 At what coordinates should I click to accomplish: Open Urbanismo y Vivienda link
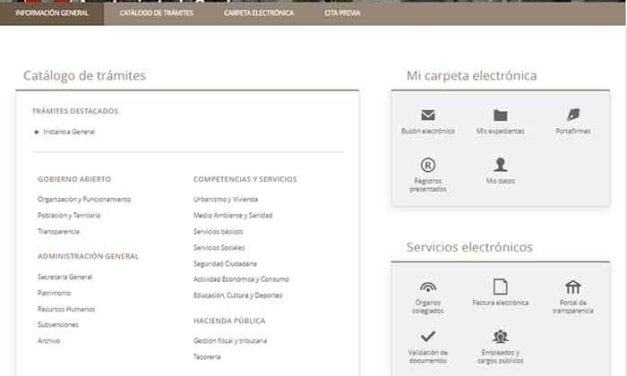[x=226, y=199]
